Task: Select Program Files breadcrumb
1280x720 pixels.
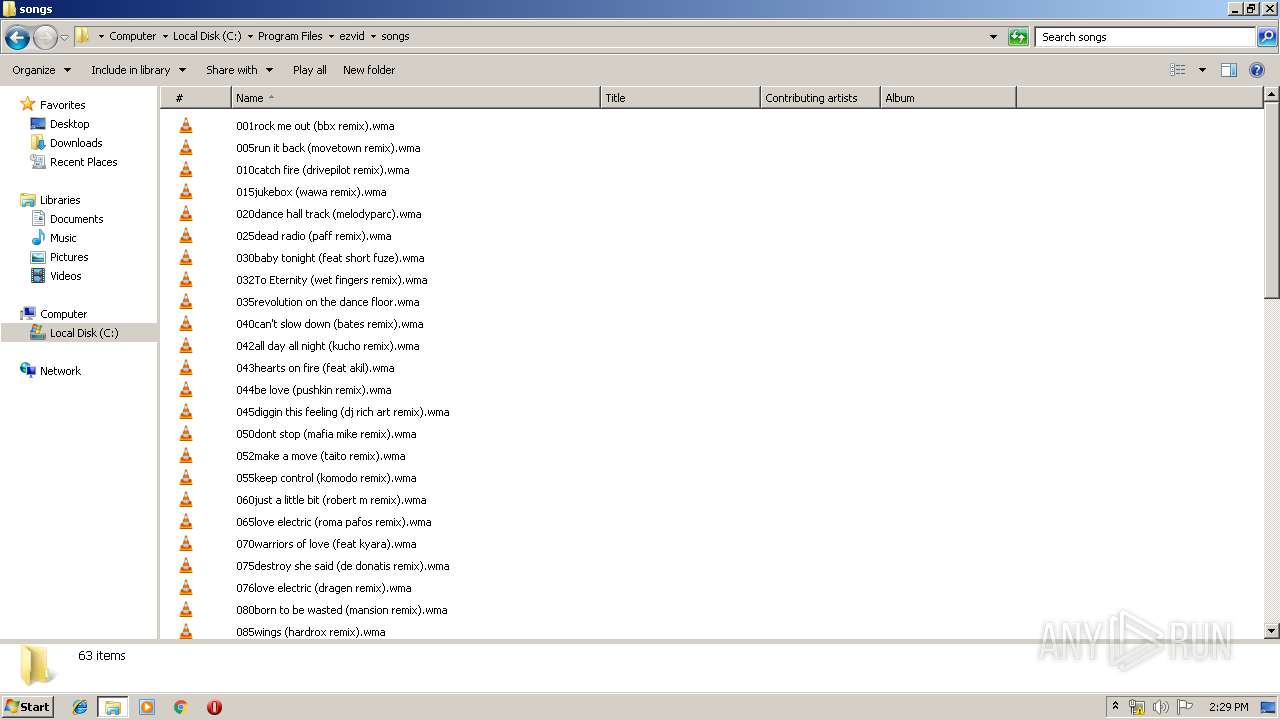Action: [290, 36]
